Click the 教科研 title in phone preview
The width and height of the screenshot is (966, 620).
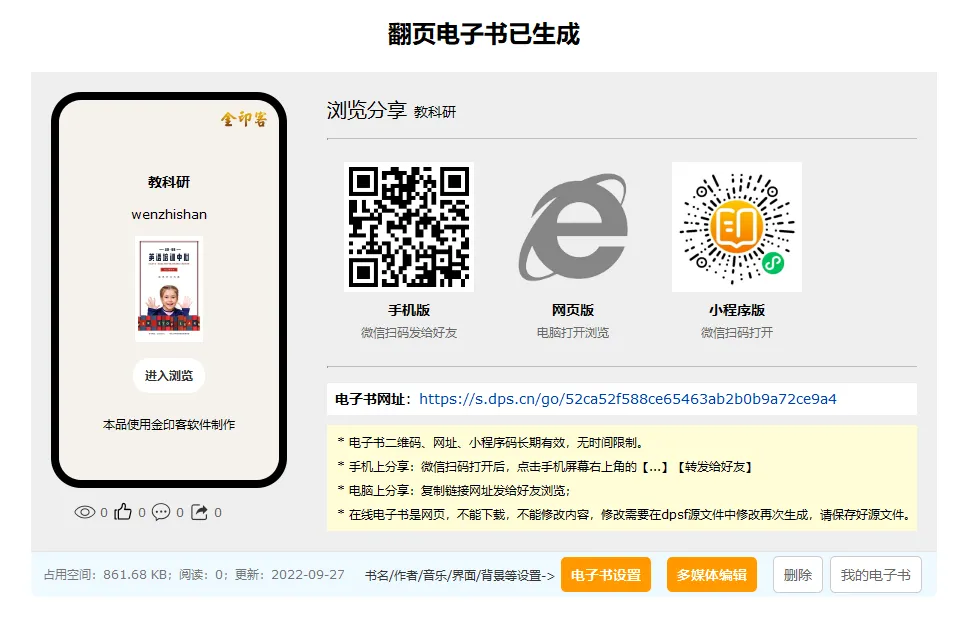click(169, 182)
